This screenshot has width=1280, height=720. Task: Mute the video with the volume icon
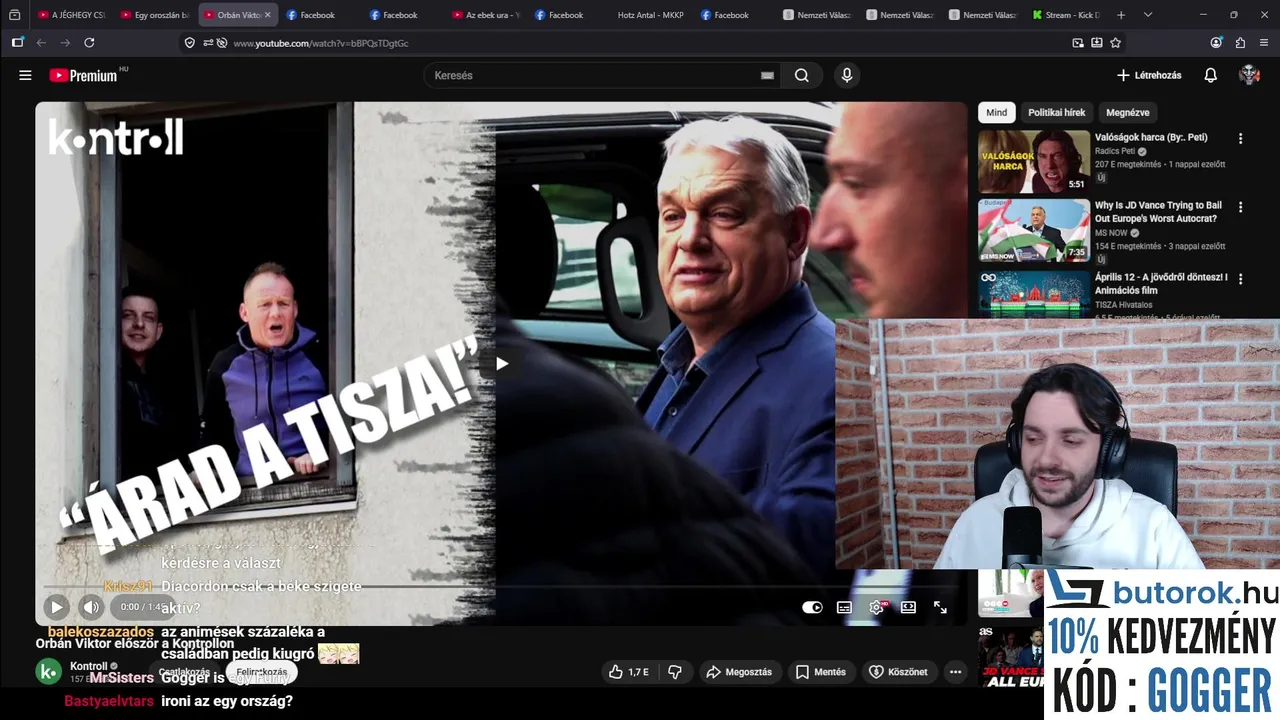point(91,607)
